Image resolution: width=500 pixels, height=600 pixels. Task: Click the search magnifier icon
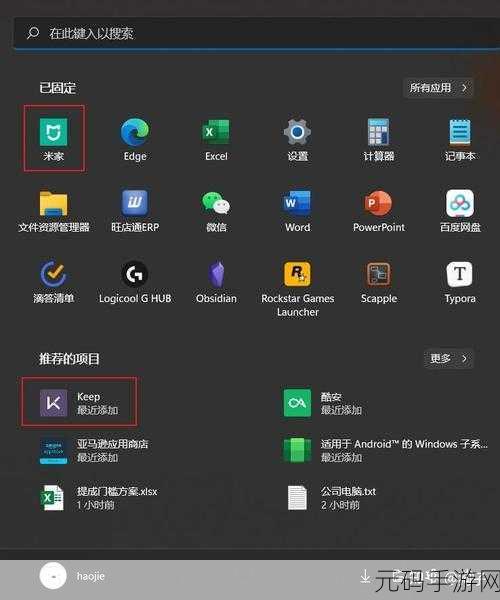(33, 33)
